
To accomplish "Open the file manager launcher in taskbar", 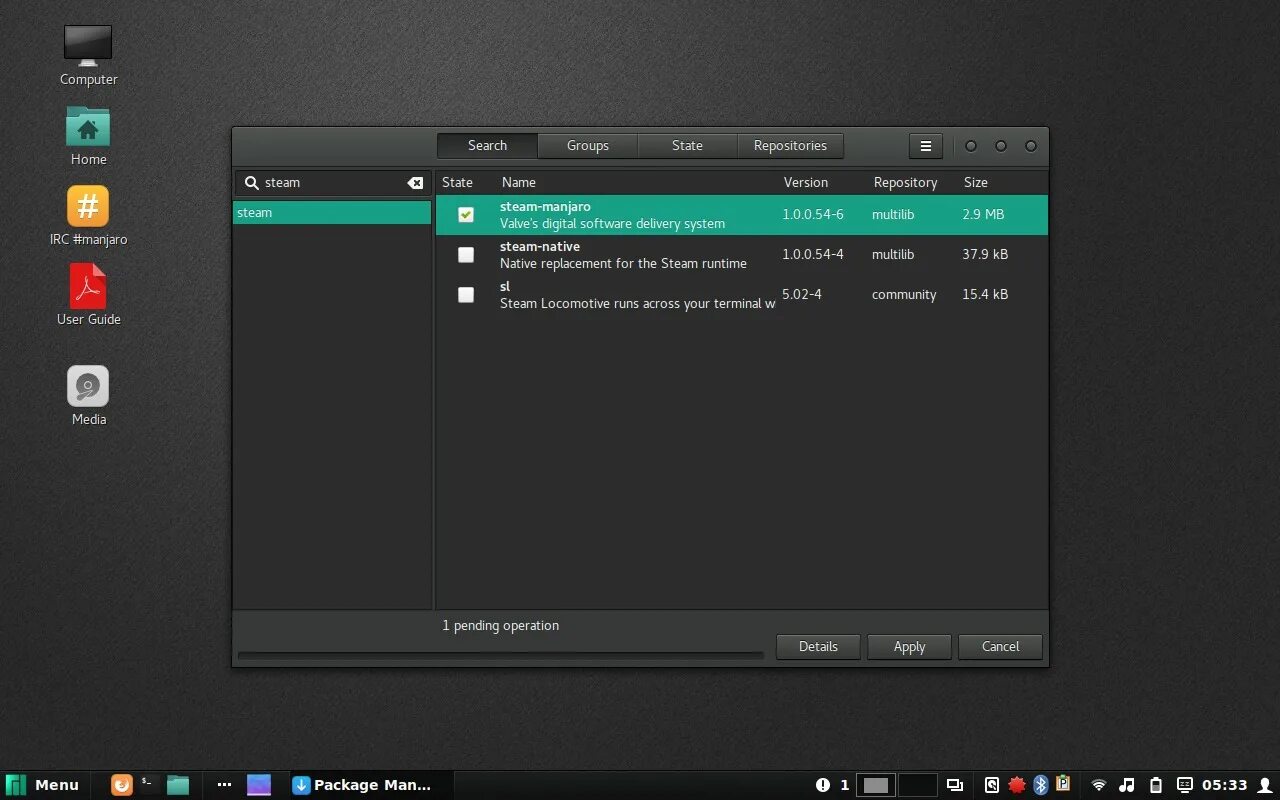I will pos(178,785).
